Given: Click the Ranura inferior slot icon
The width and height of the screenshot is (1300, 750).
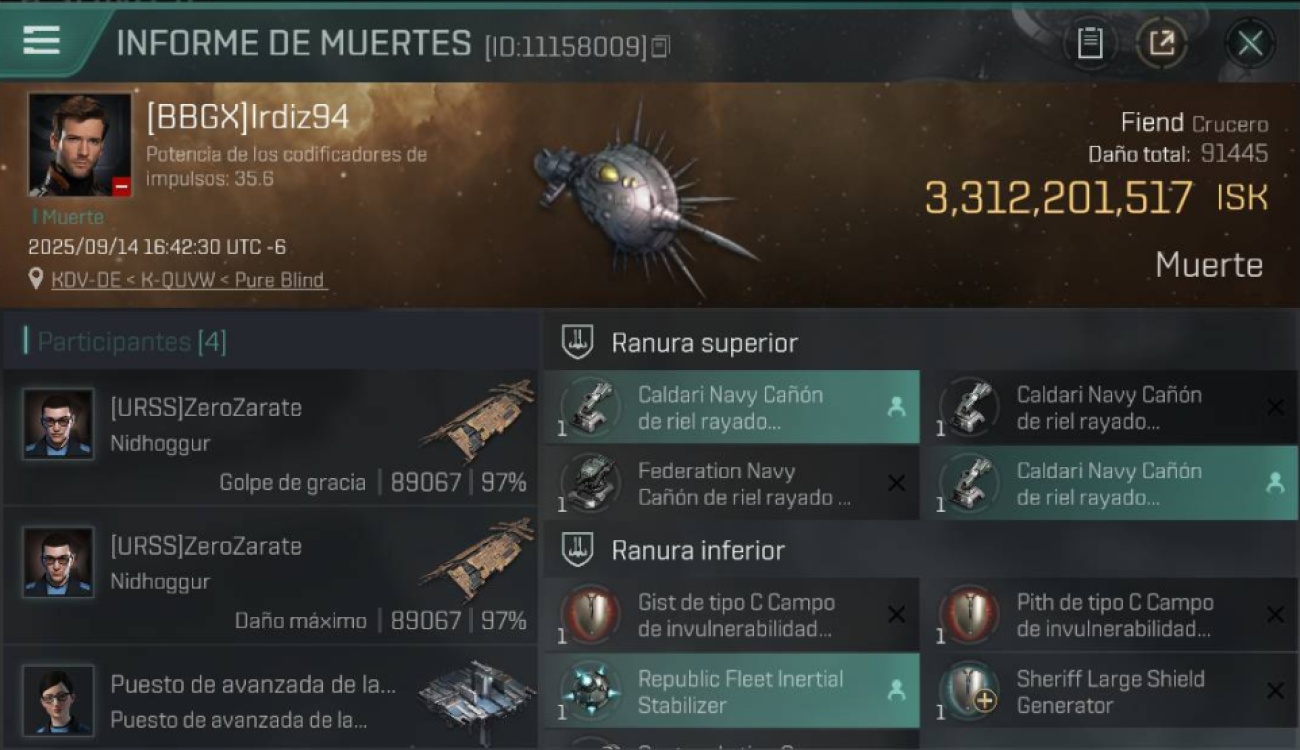Looking at the screenshot, I should (x=577, y=550).
